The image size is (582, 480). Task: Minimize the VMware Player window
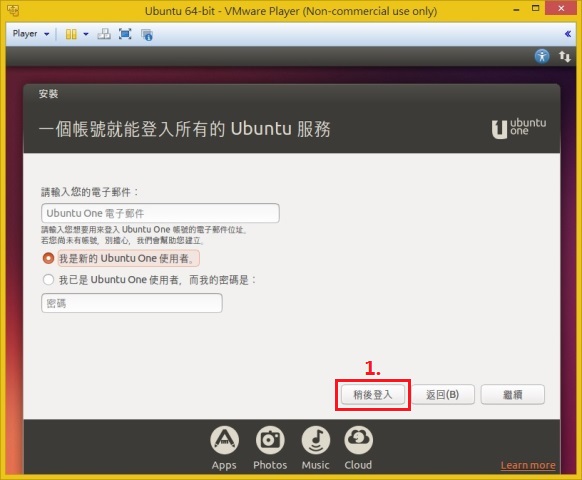point(516,10)
